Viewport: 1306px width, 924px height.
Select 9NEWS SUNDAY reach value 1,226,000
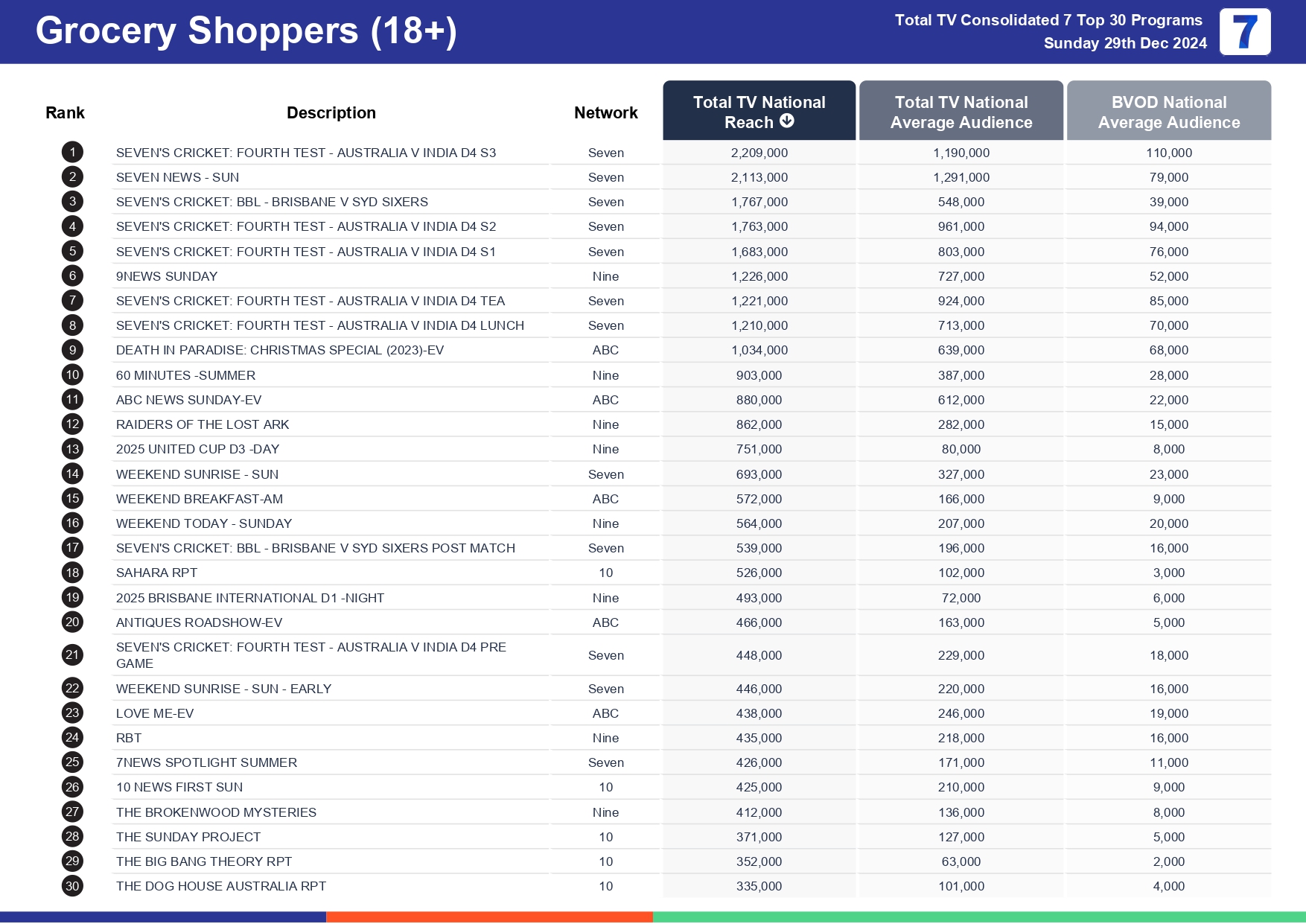coord(759,276)
